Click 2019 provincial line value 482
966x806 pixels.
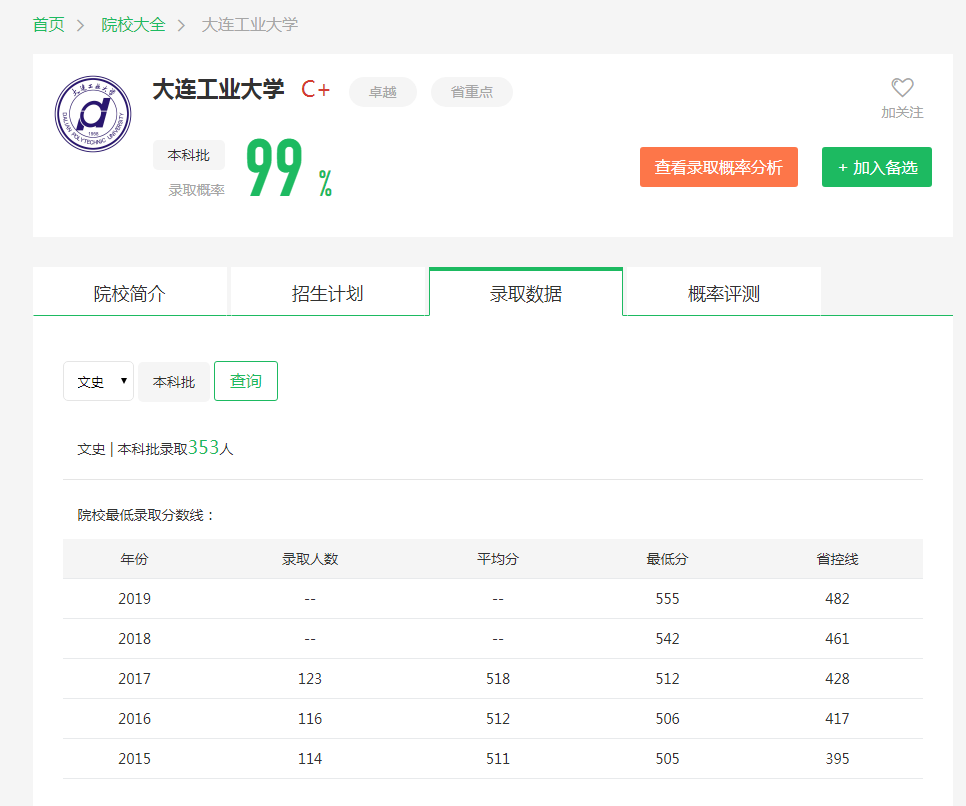tap(837, 598)
